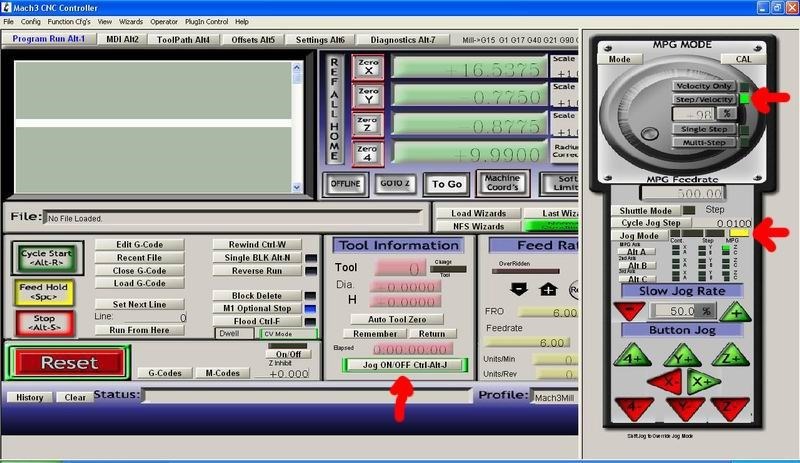Click the Zero 4 axis button
This screenshot has width=800, height=463.
click(x=368, y=153)
